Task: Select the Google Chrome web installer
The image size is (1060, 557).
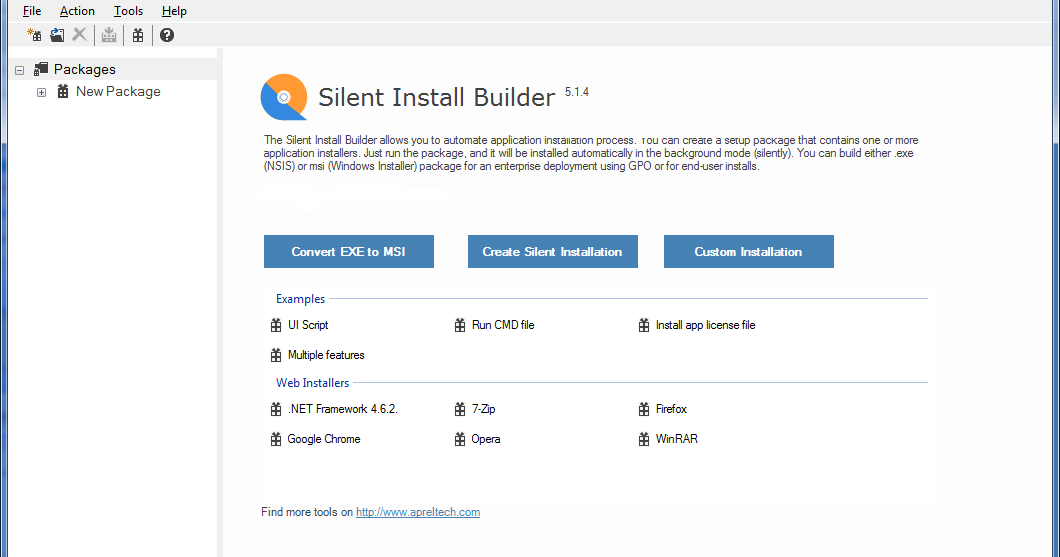Action: point(324,439)
